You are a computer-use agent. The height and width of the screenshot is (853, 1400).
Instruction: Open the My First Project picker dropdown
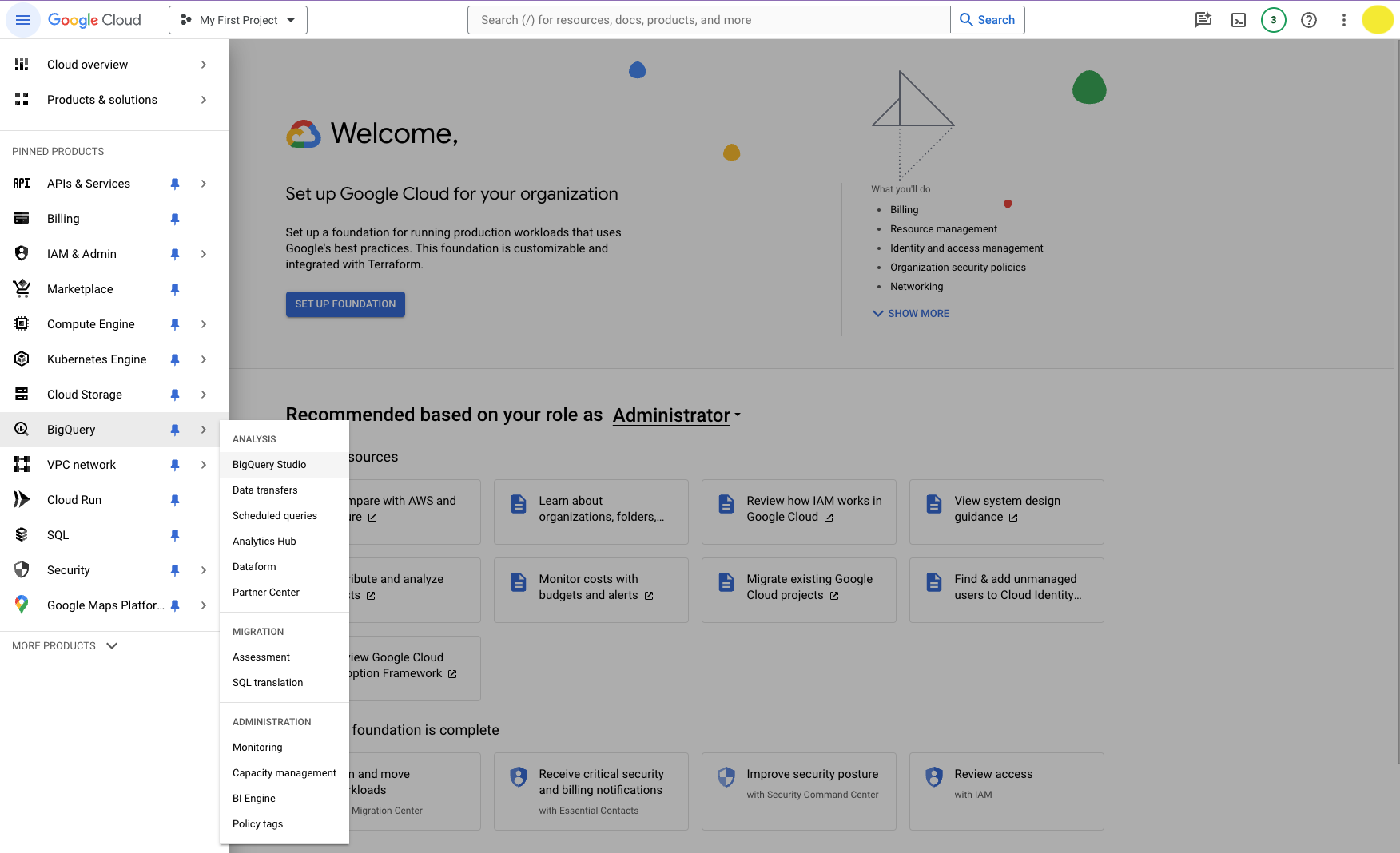click(237, 19)
